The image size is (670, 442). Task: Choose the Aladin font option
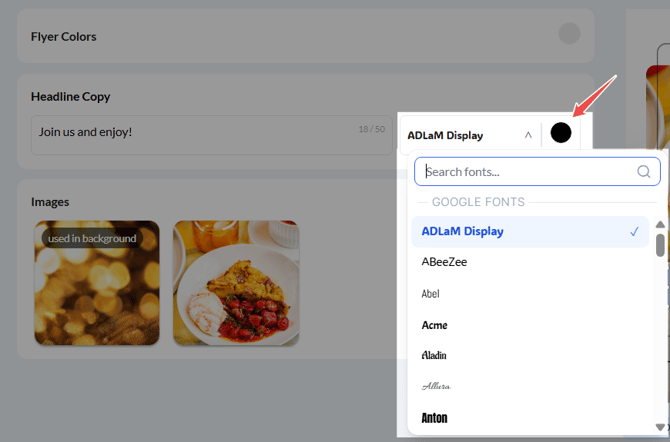tap(434, 355)
